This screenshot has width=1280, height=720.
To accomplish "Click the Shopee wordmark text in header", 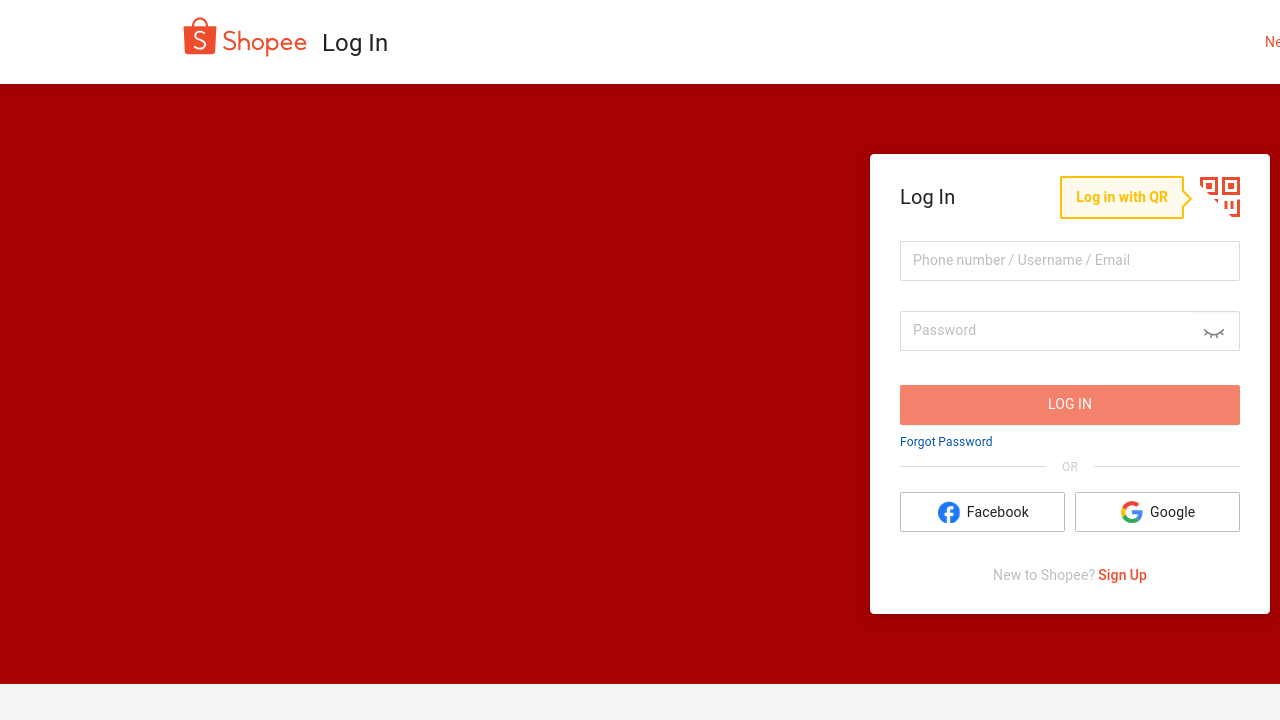I will [x=264, y=42].
